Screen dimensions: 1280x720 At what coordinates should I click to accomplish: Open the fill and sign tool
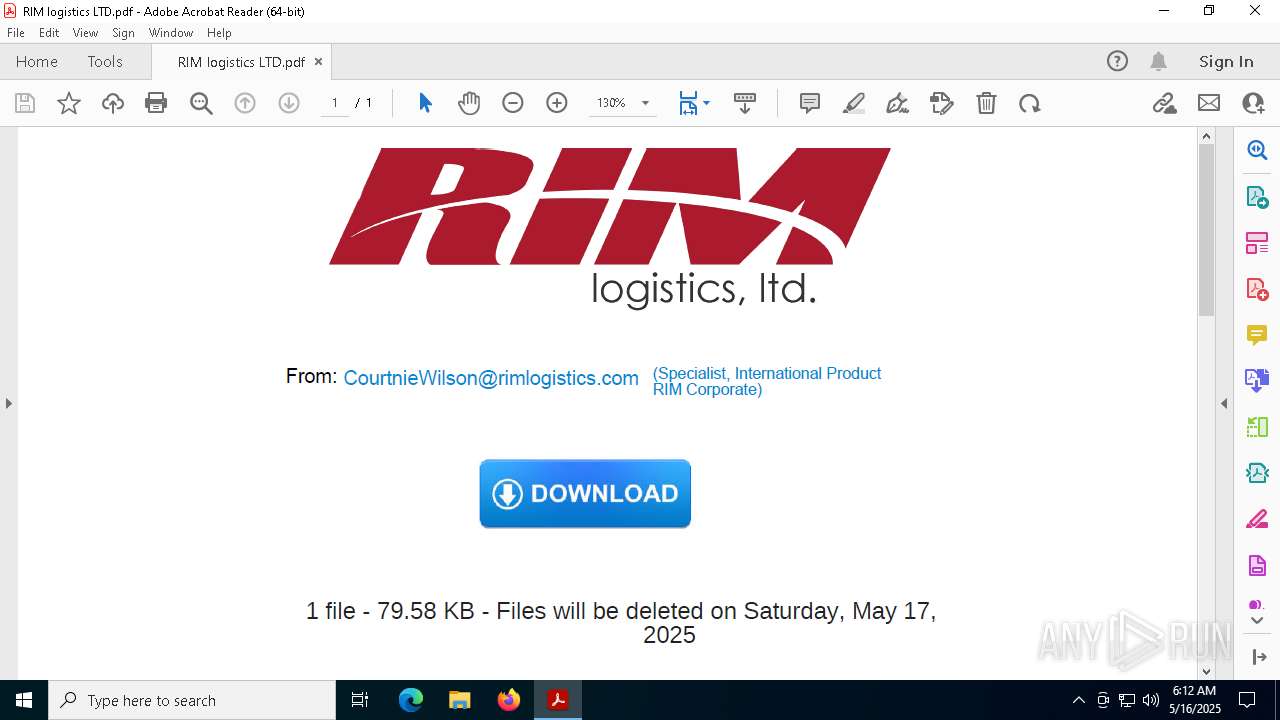pyautogui.click(x=942, y=103)
